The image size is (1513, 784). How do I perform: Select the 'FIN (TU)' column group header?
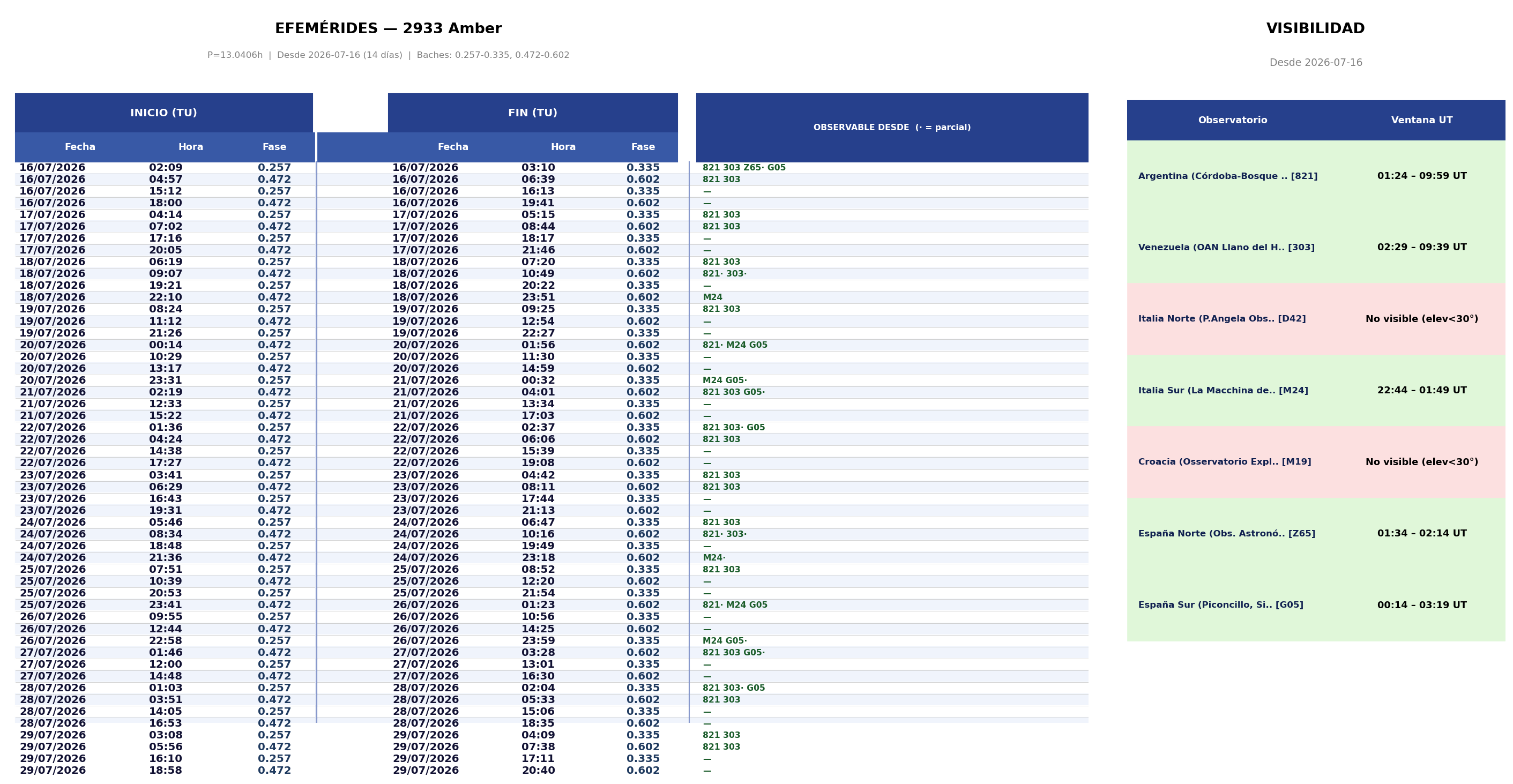[x=533, y=113]
